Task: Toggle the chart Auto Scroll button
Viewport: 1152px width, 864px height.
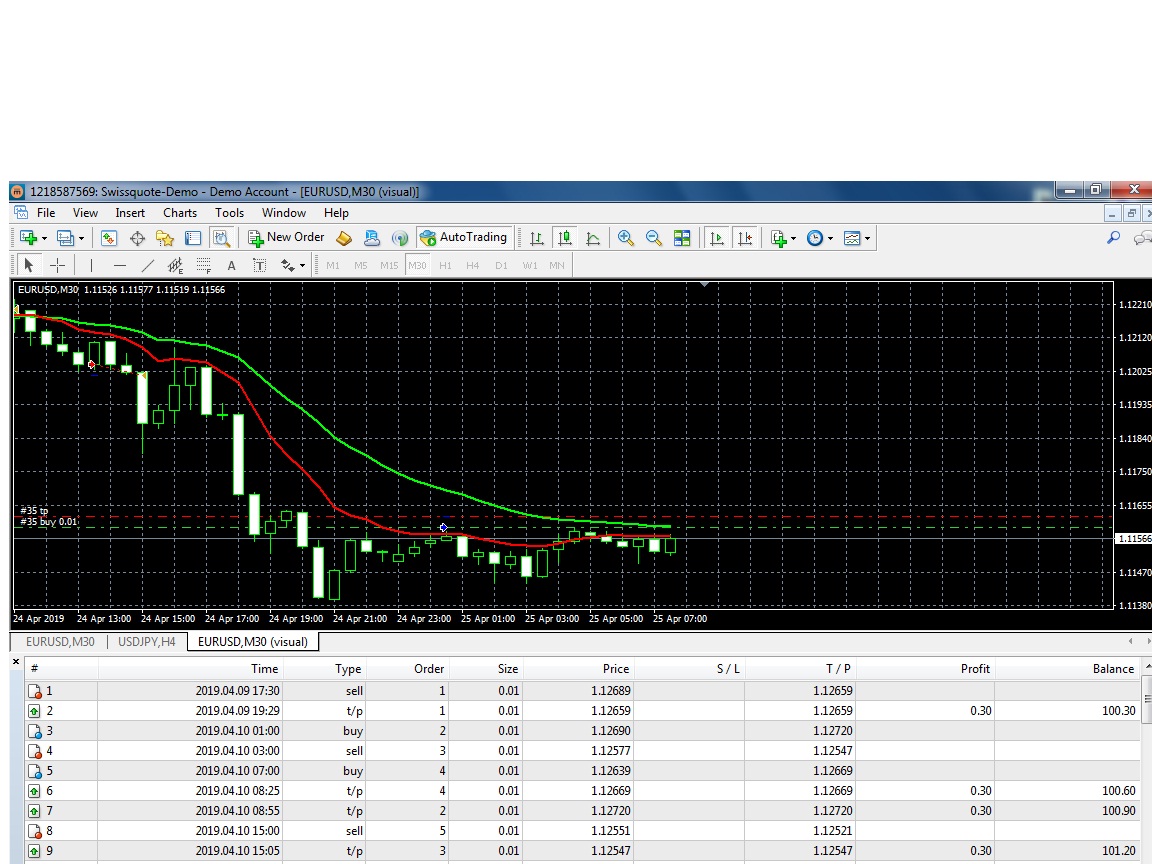Action: coord(717,238)
